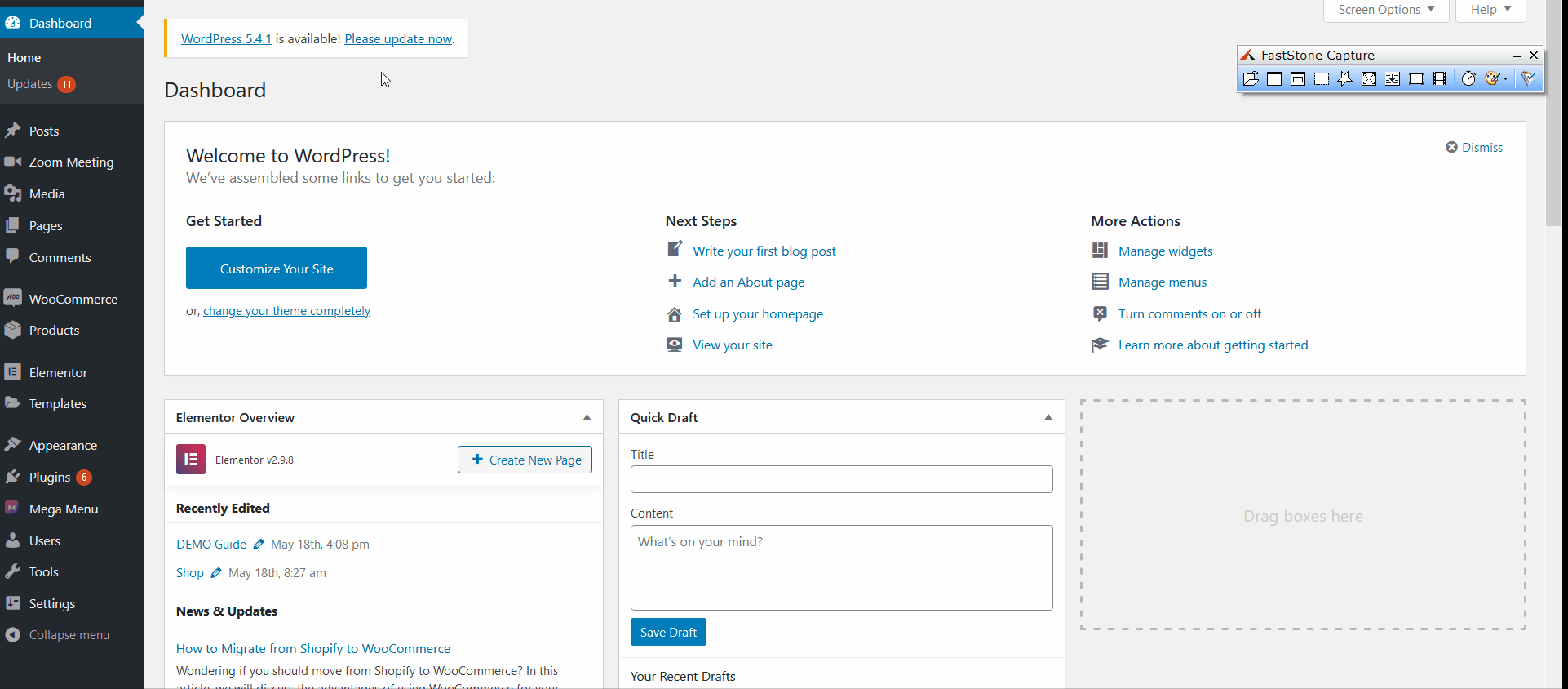Click Create New Page button

[x=525, y=460]
